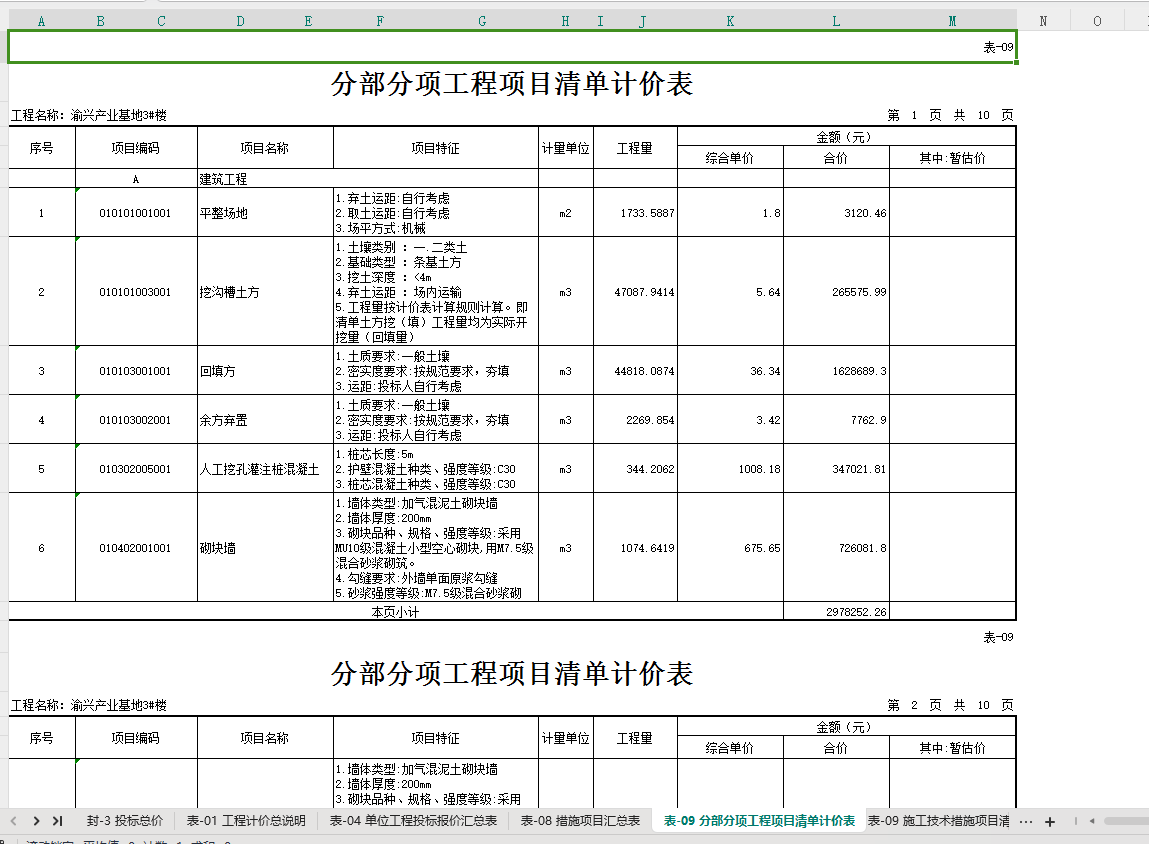Select column L header
The height and width of the screenshot is (844, 1149).
tap(836, 21)
